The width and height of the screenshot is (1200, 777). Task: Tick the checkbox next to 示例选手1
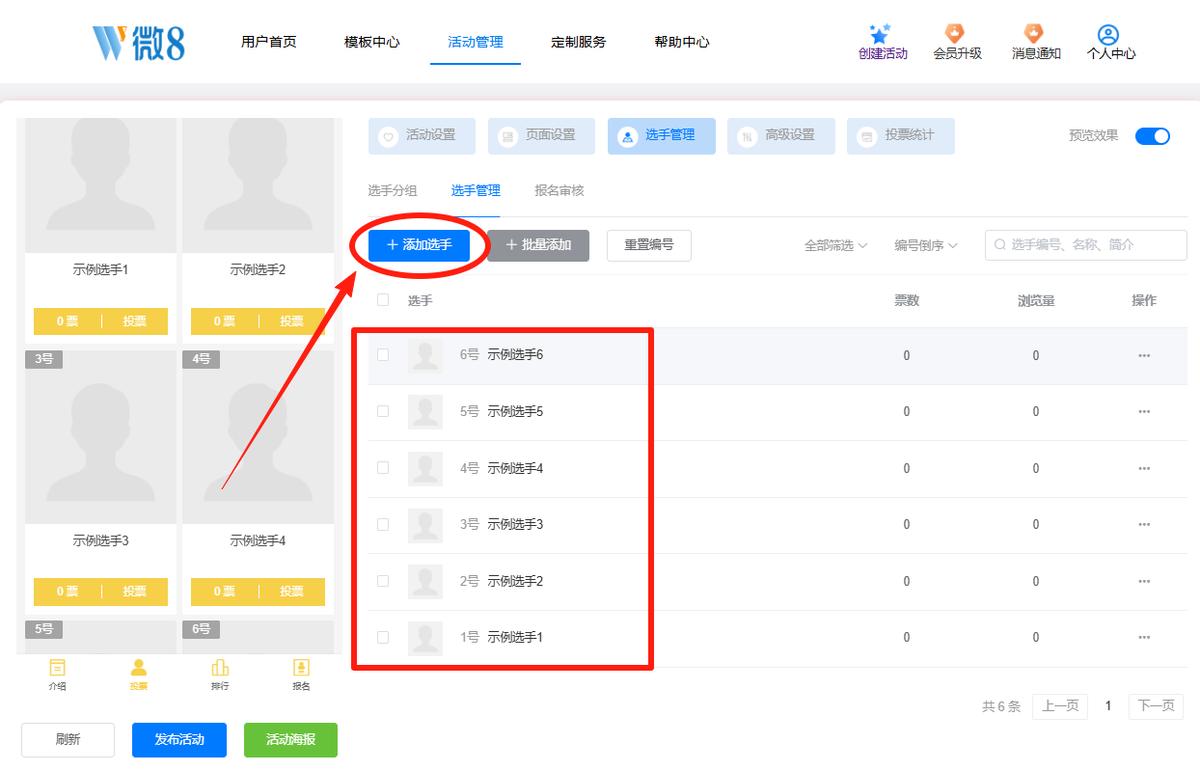click(x=383, y=637)
